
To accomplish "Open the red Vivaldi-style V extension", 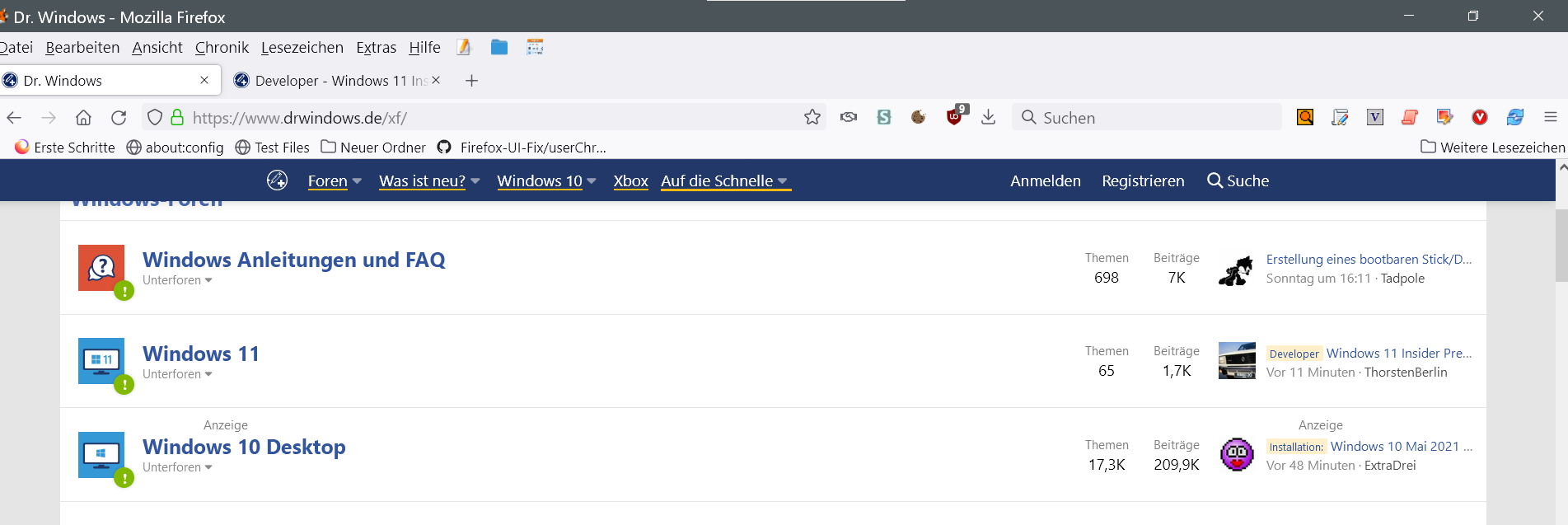I will [x=1480, y=117].
